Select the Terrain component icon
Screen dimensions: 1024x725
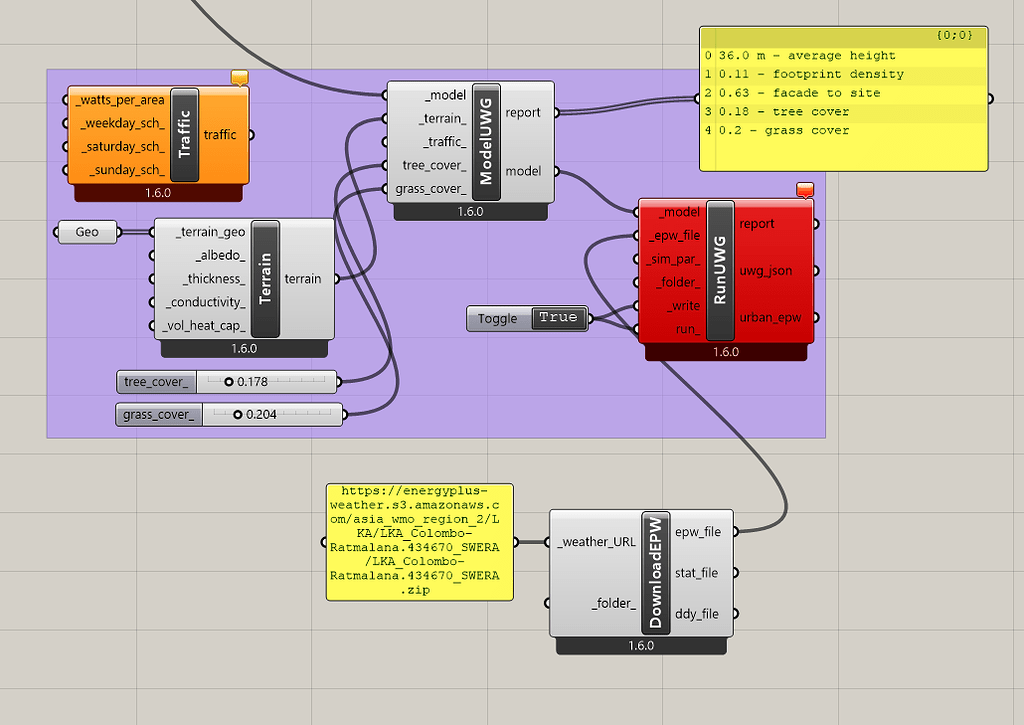[x=264, y=279]
